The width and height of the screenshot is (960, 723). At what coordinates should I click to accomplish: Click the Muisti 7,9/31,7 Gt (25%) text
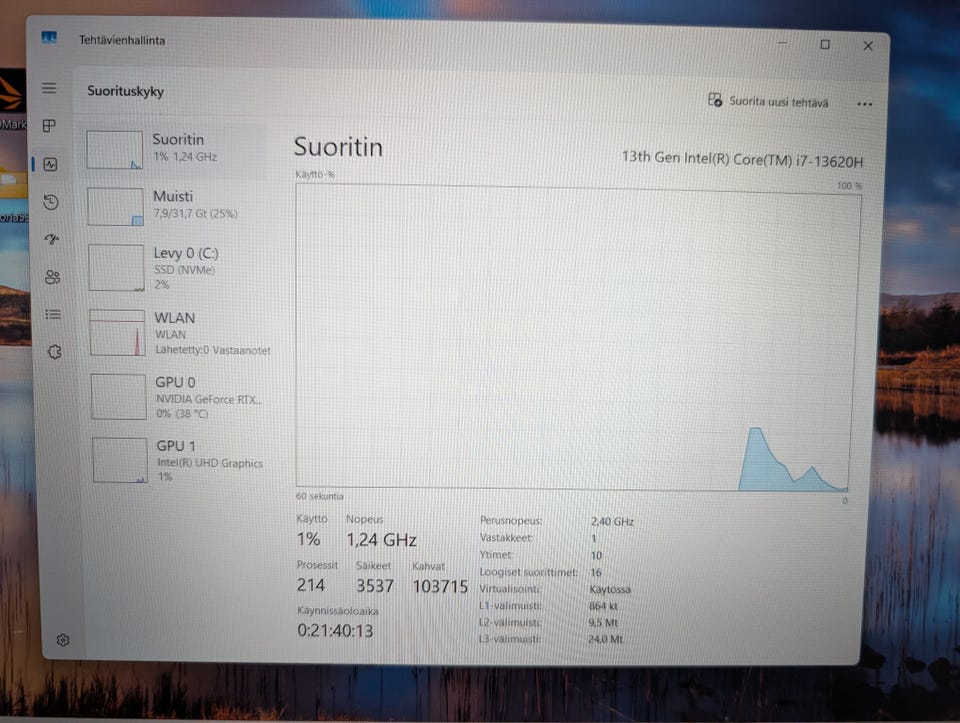pyautogui.click(x=195, y=214)
